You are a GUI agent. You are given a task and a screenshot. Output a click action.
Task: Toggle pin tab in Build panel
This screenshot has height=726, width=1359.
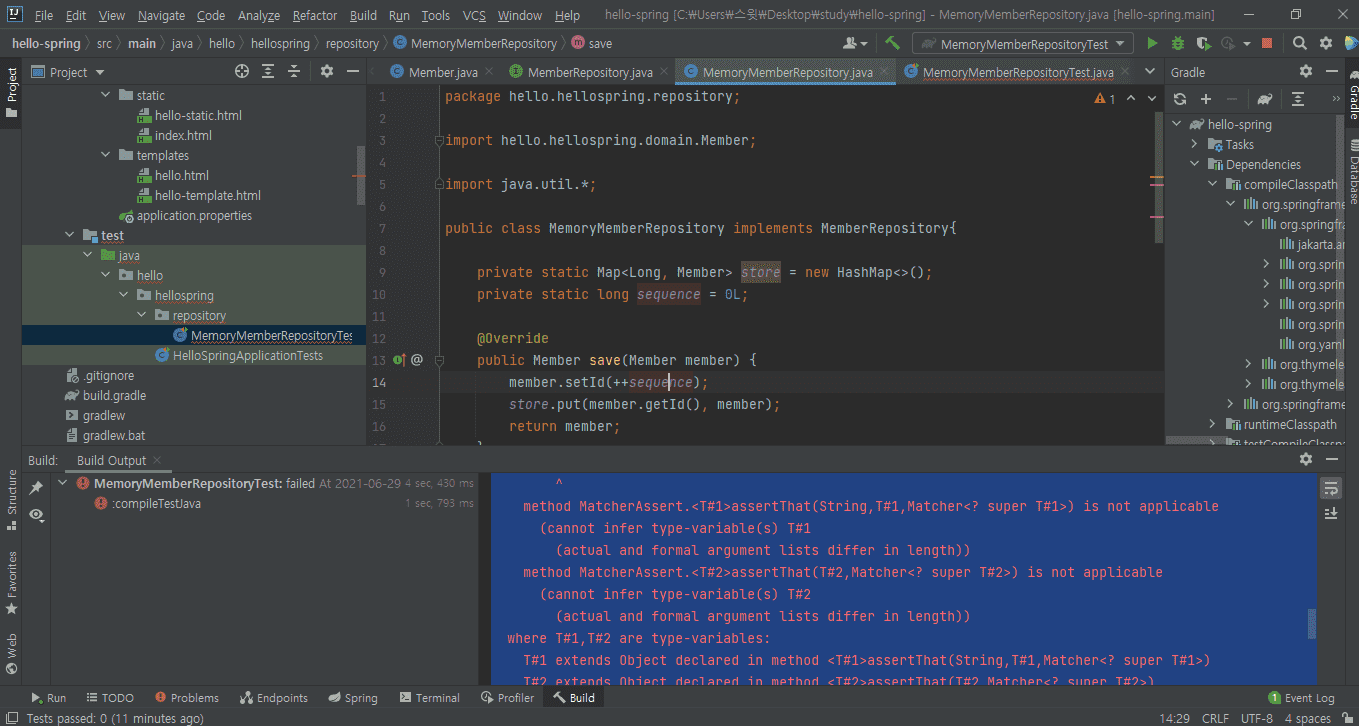tap(37, 488)
